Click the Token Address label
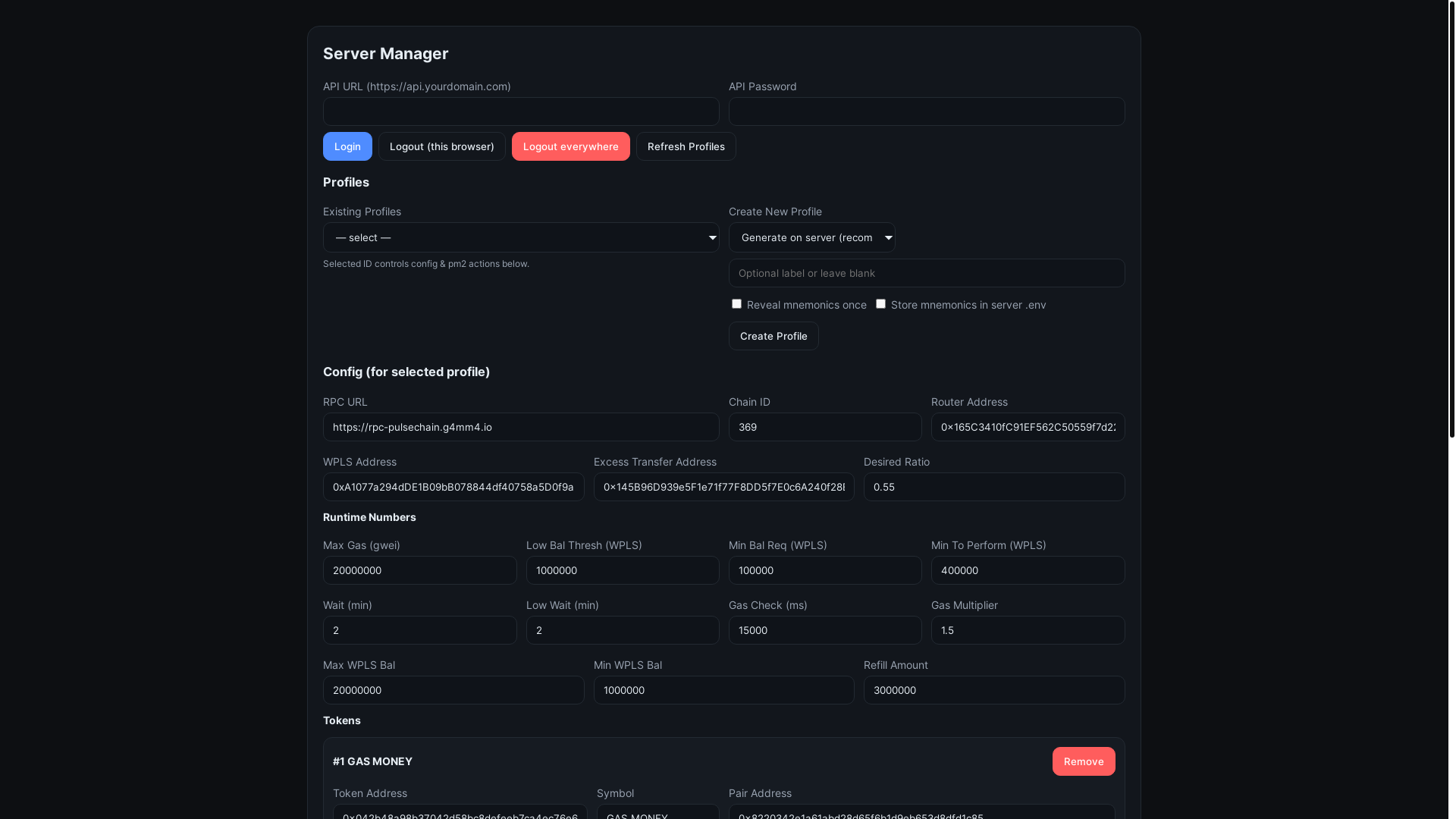 pos(370,793)
